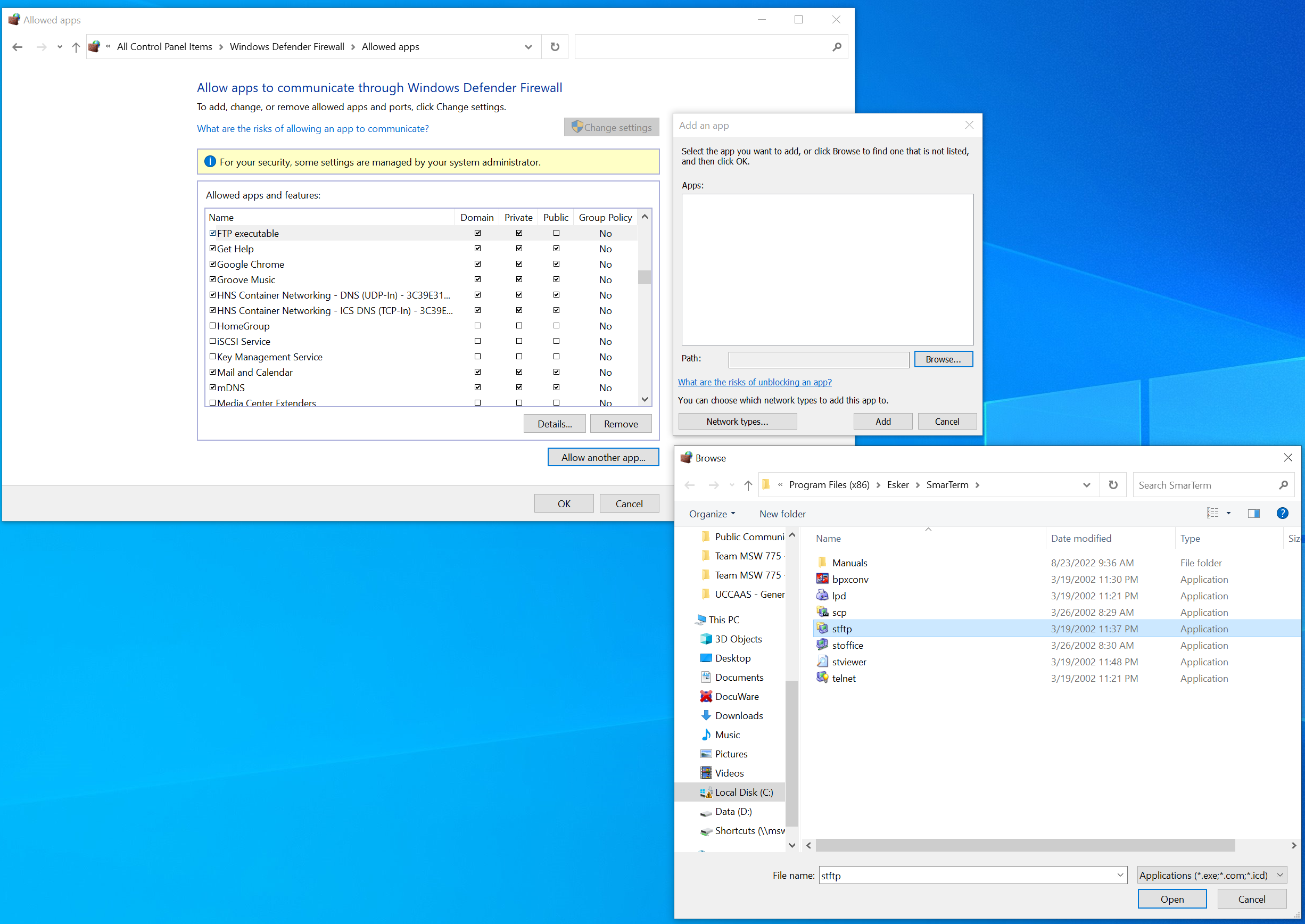Viewport: 1305px width, 924px height.
Task: Click the DocuWare icon in navigation pane
Action: click(706, 696)
